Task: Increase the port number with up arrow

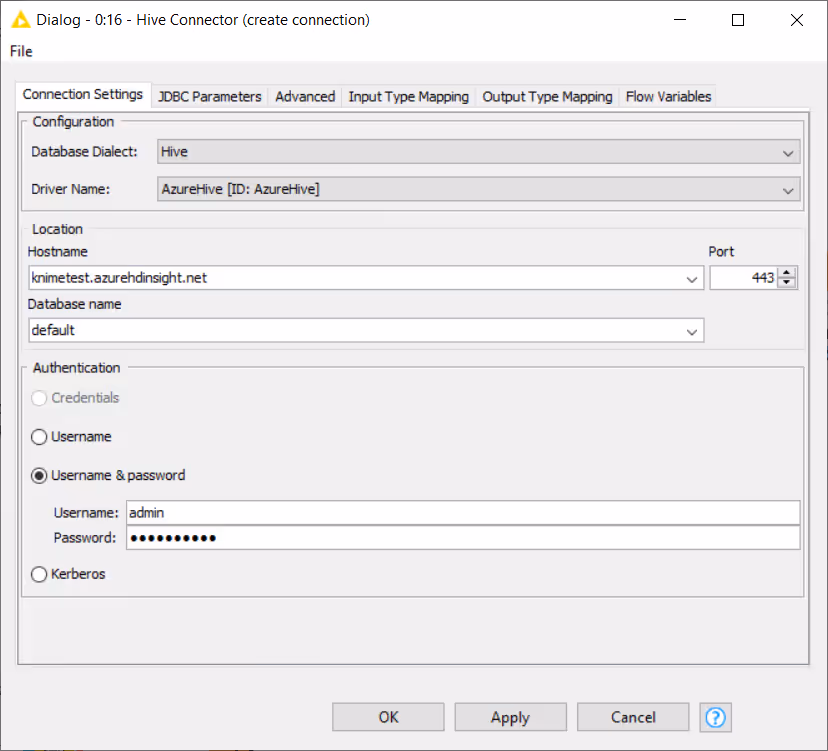Action: coord(787,273)
